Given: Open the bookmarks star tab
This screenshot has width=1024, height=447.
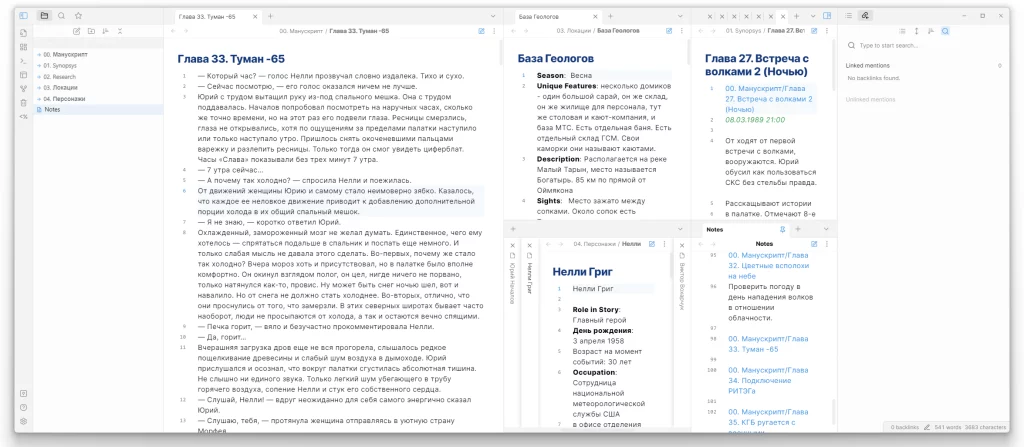Looking at the screenshot, I should point(78,16).
